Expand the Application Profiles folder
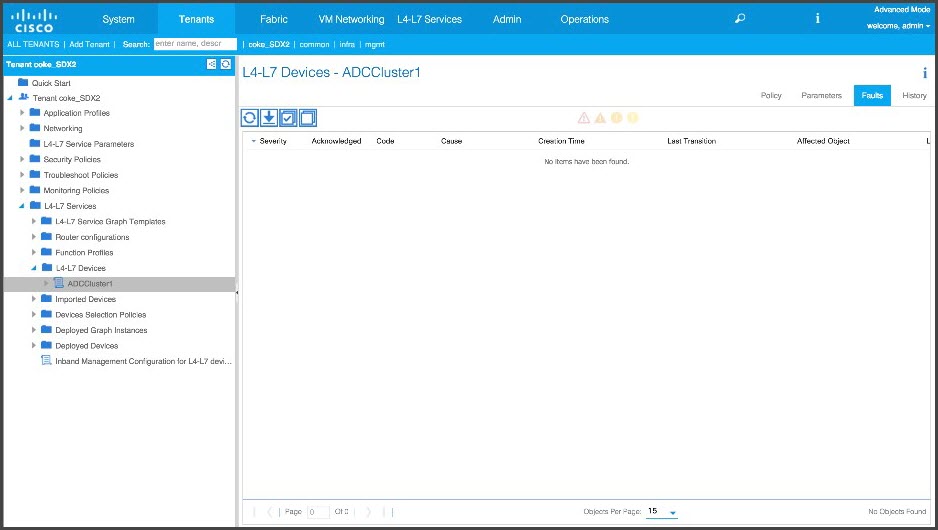 click(x=22, y=112)
